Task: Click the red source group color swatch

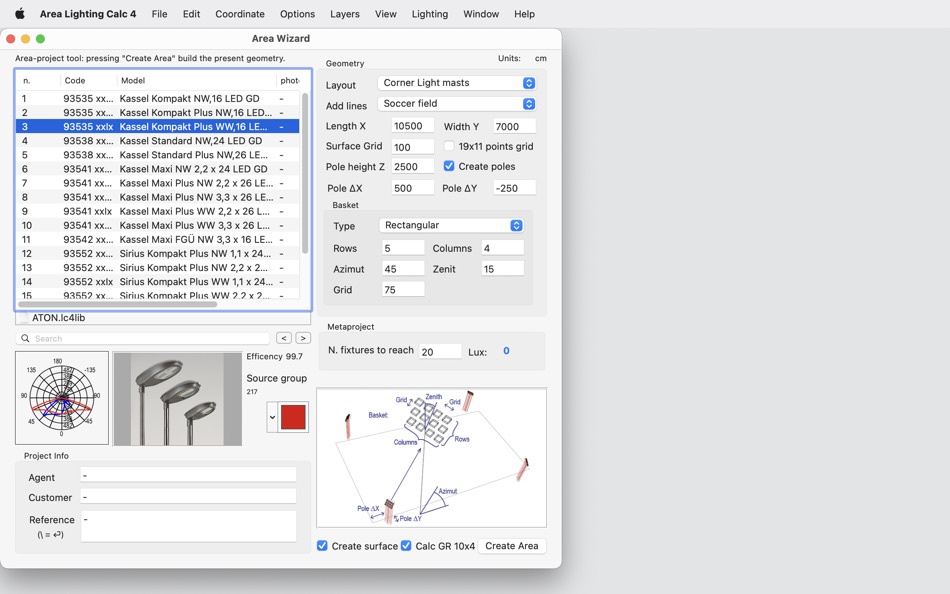Action: pos(293,417)
